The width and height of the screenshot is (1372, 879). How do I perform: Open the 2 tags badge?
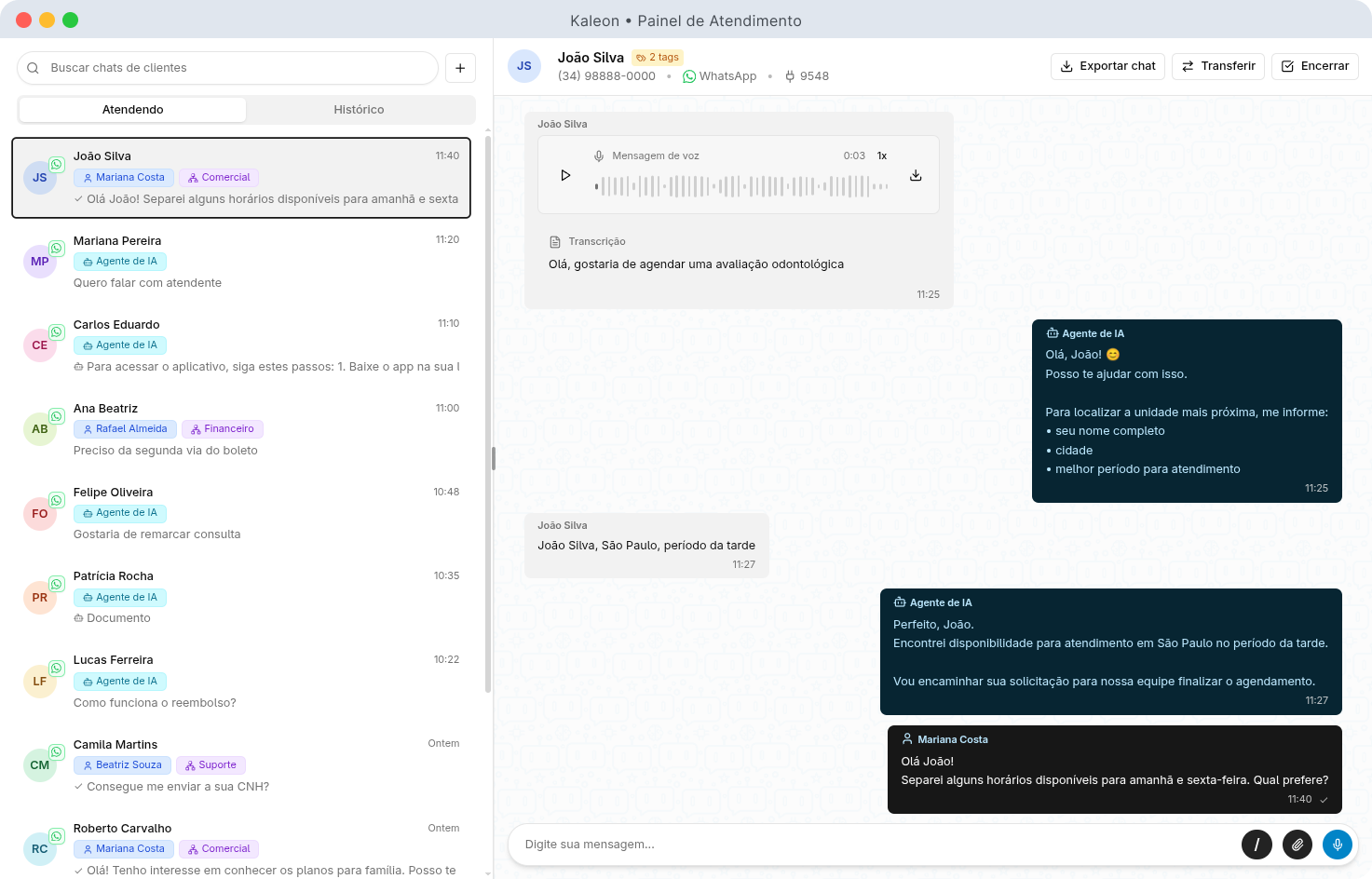[658, 57]
